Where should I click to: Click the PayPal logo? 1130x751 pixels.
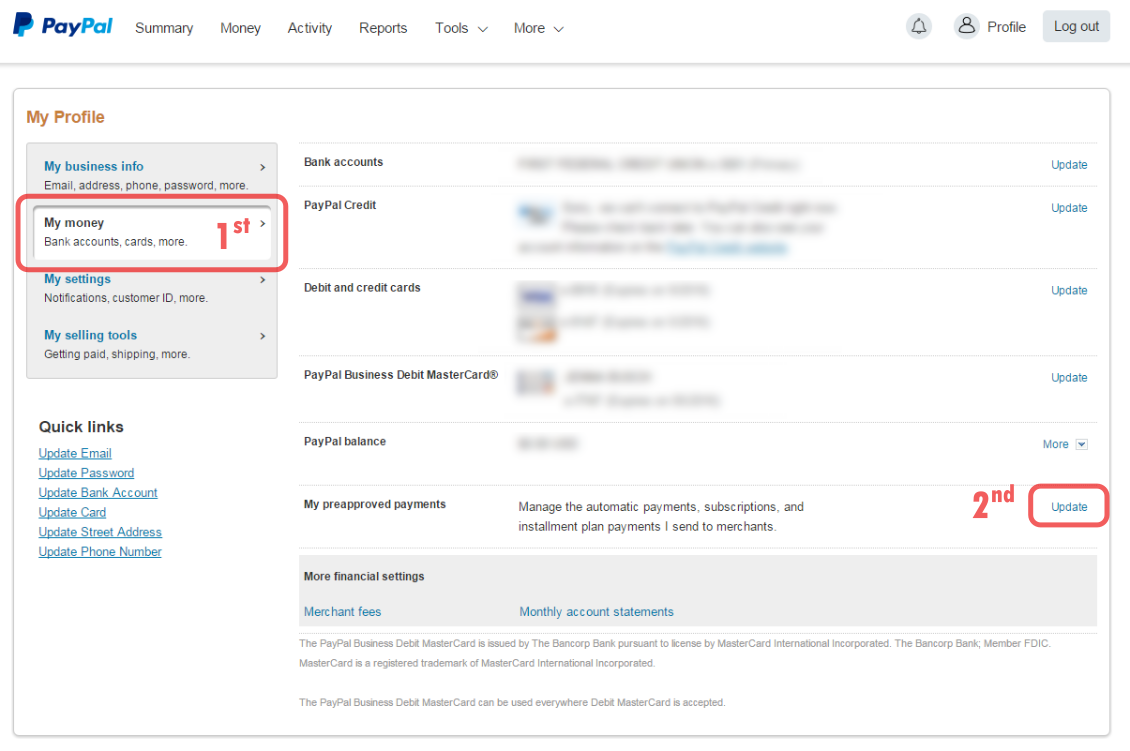point(63,25)
